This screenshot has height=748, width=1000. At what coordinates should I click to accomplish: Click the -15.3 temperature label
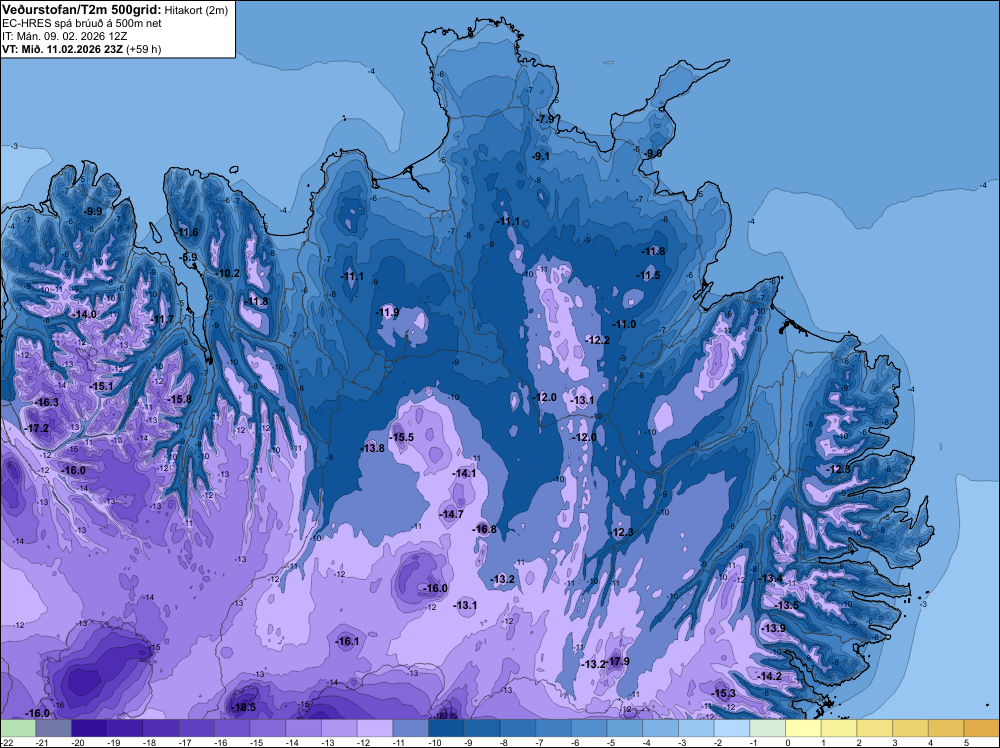pyautogui.click(x=724, y=693)
